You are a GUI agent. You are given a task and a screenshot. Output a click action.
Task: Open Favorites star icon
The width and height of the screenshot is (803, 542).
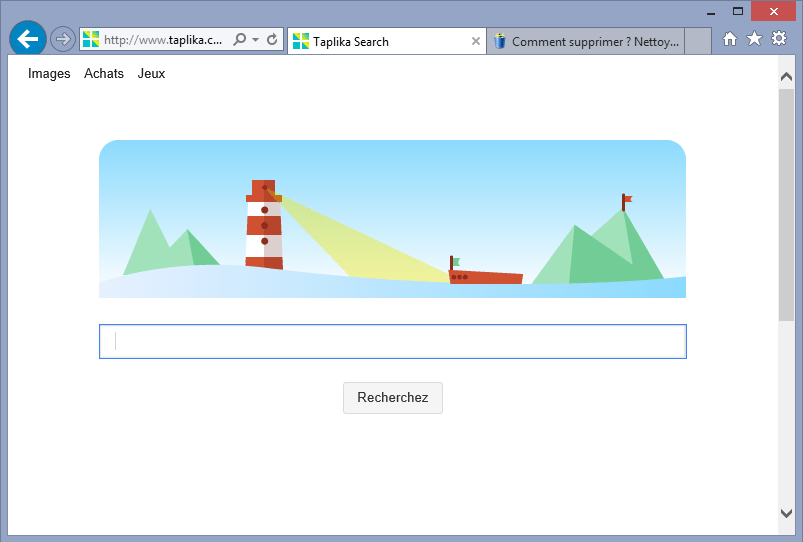click(754, 38)
